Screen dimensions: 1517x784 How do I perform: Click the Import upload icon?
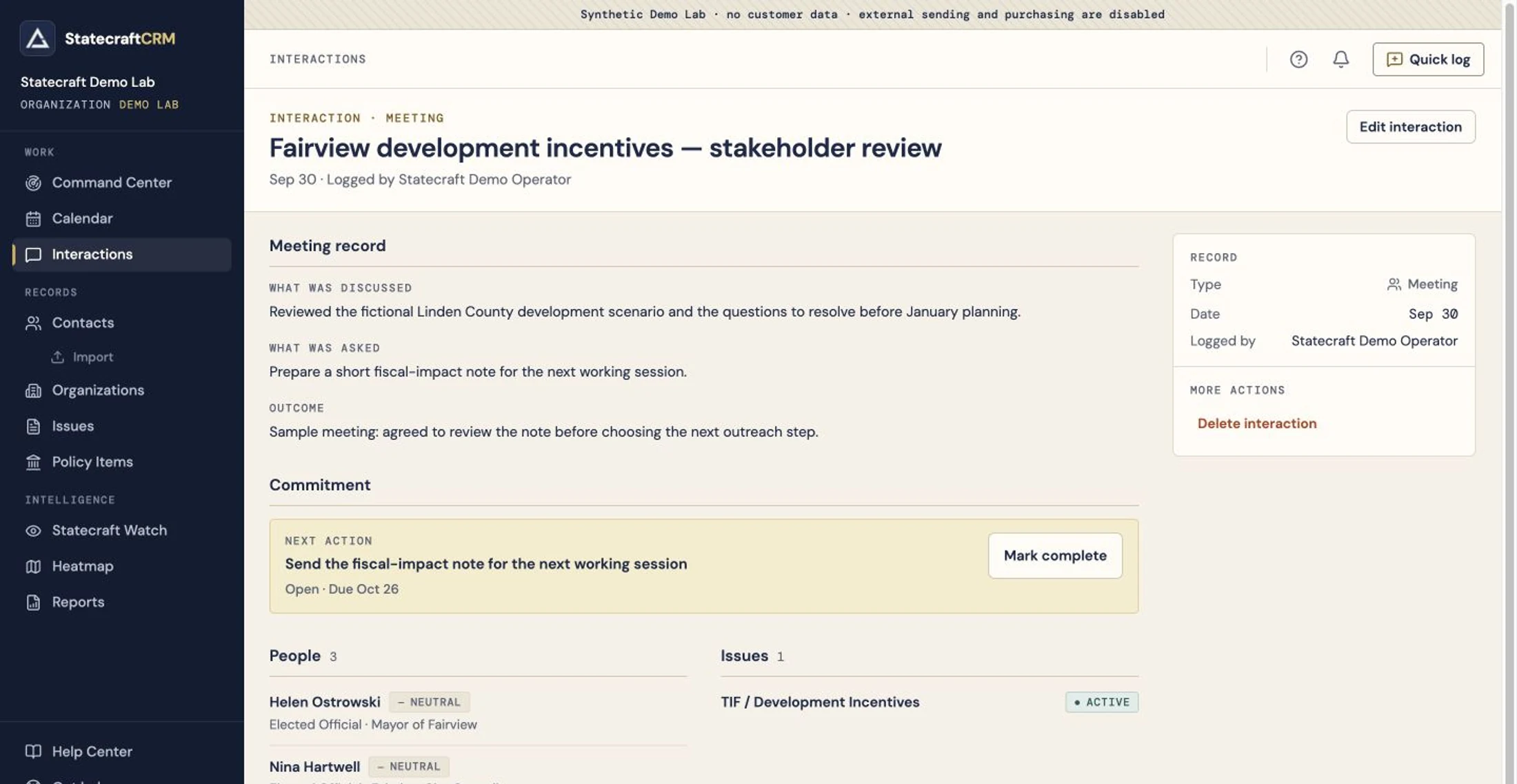point(58,356)
